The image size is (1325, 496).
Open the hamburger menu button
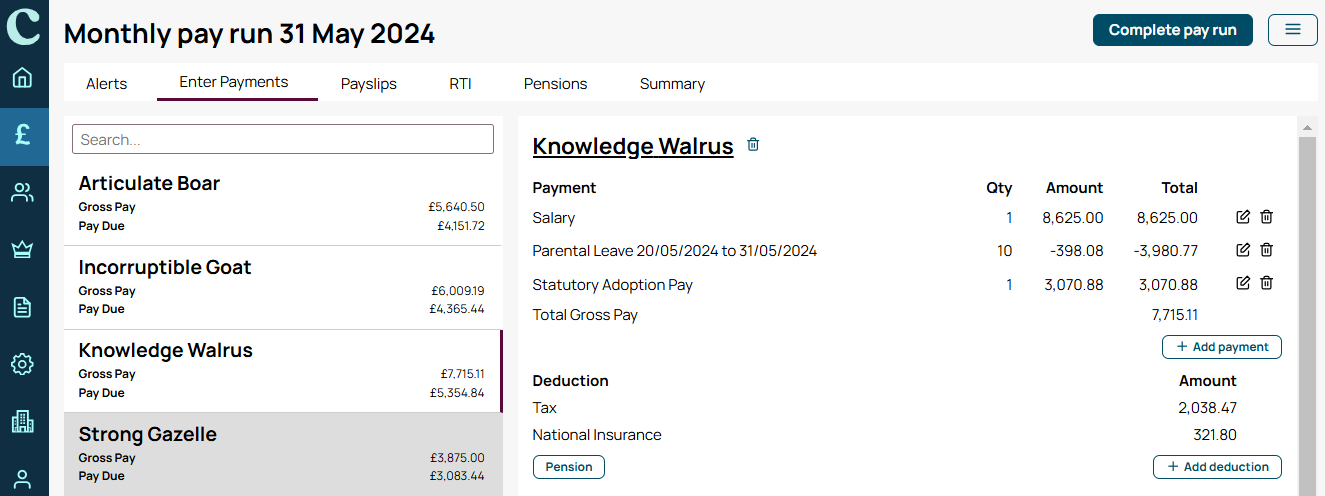[x=1293, y=30]
